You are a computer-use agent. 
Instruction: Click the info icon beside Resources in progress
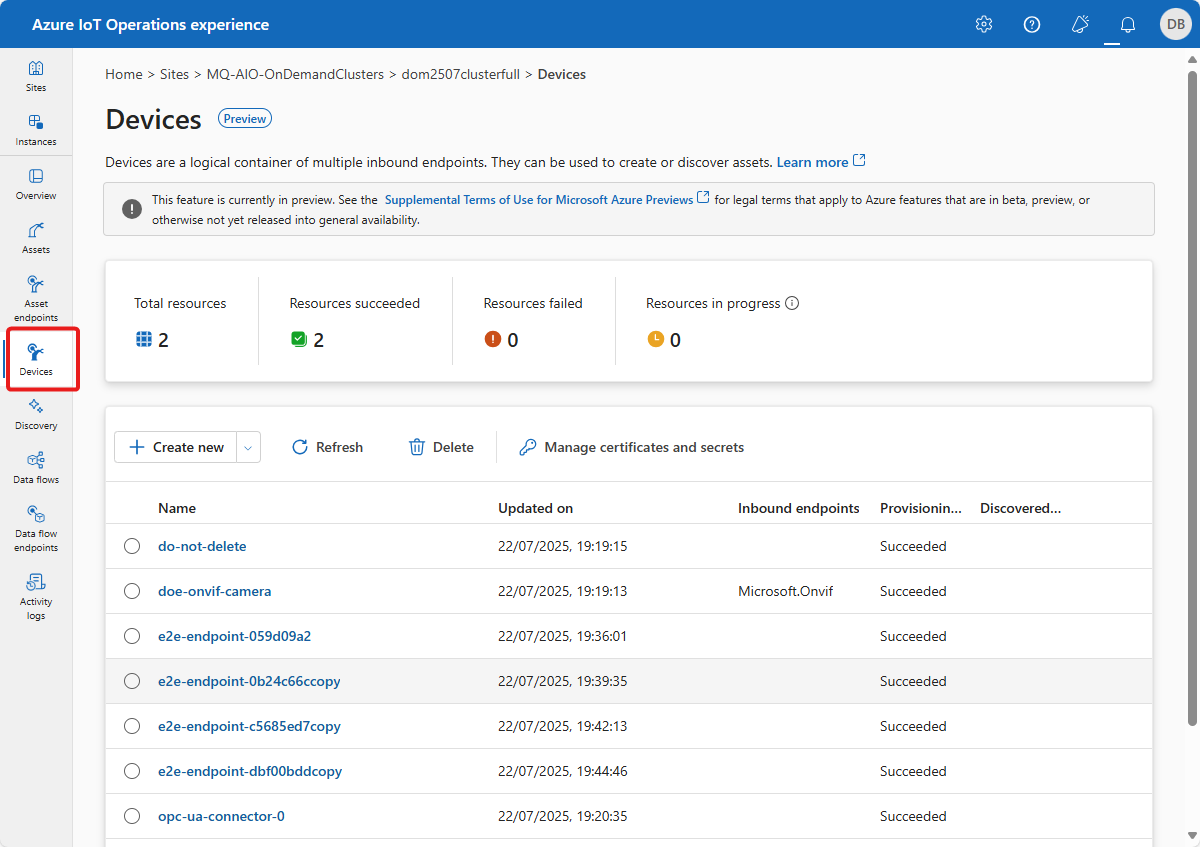(x=792, y=303)
